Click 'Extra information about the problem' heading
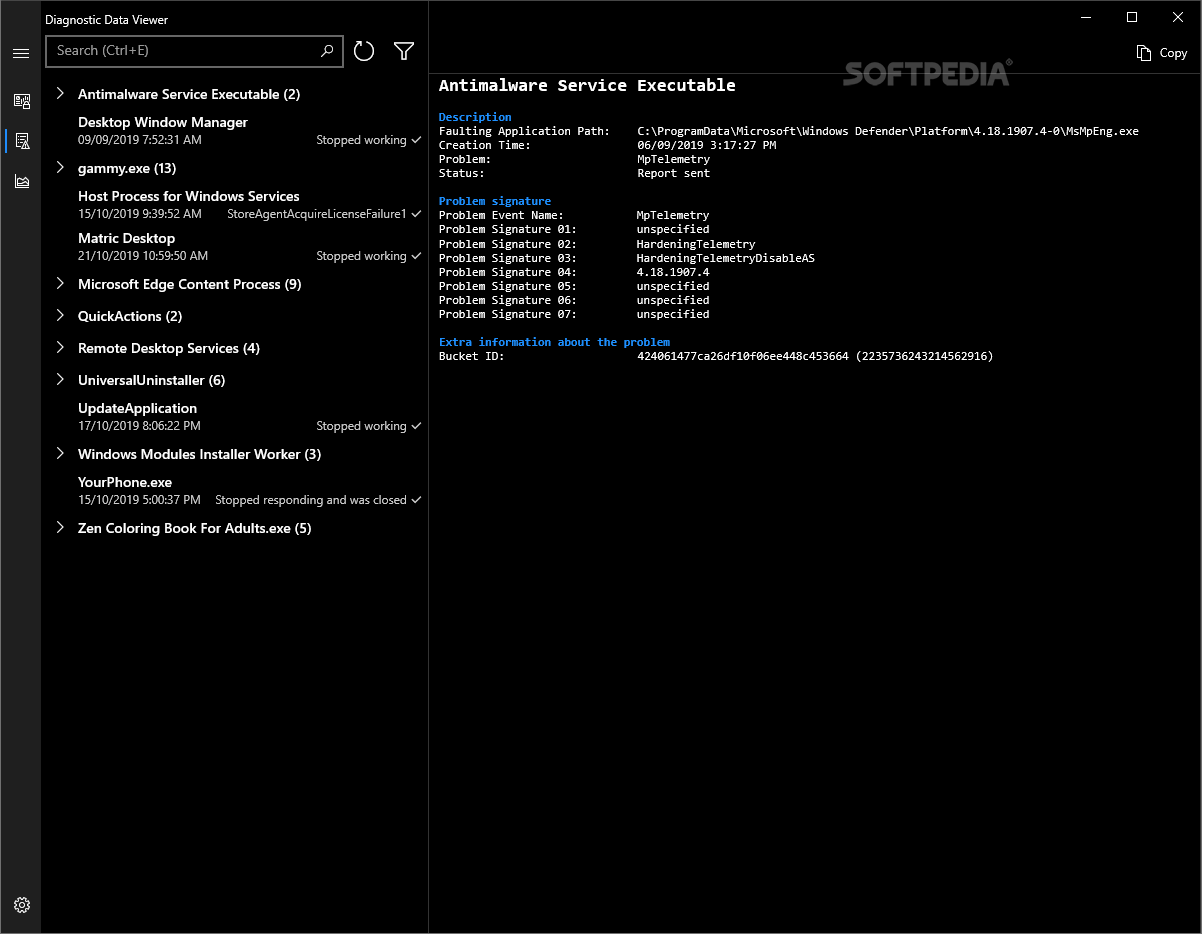Viewport: 1202px width, 934px height. coord(555,342)
